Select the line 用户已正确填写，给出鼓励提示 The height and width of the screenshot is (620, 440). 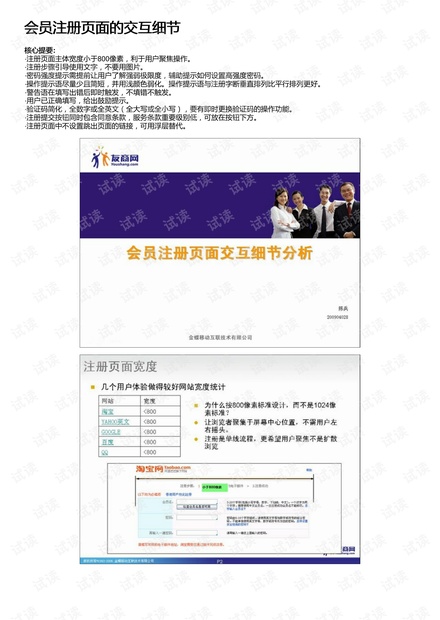coord(77,101)
